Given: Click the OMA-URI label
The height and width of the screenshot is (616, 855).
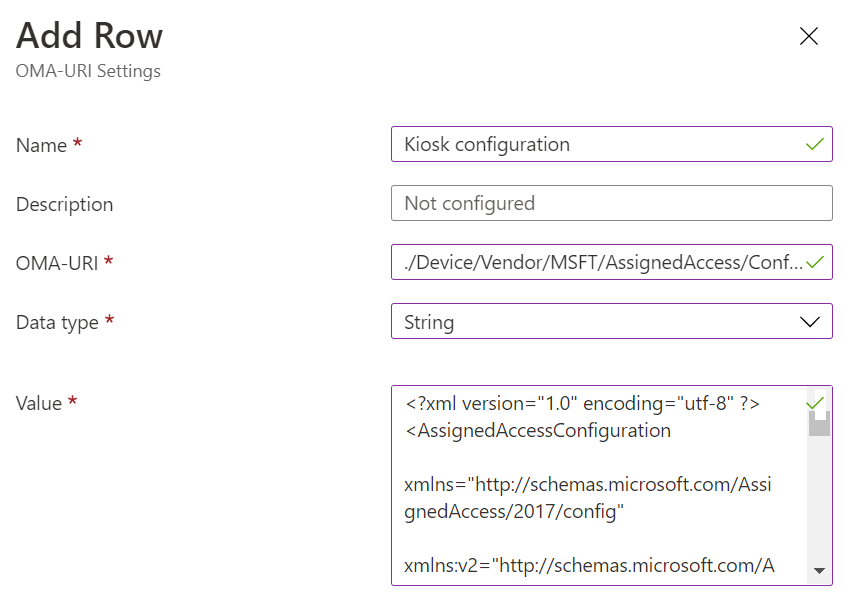Looking at the screenshot, I should tap(58, 263).
